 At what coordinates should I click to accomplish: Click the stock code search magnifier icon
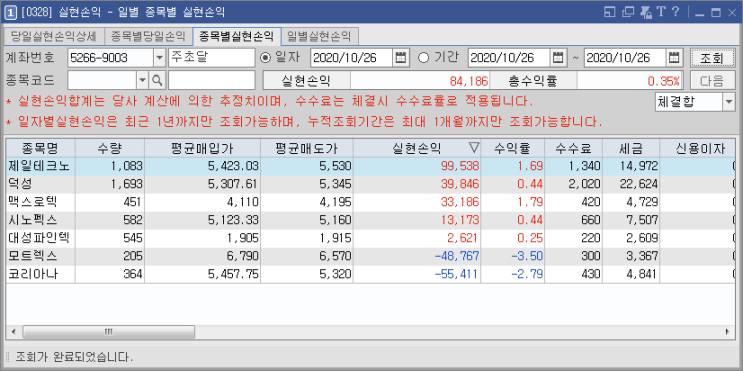pyautogui.click(x=157, y=80)
